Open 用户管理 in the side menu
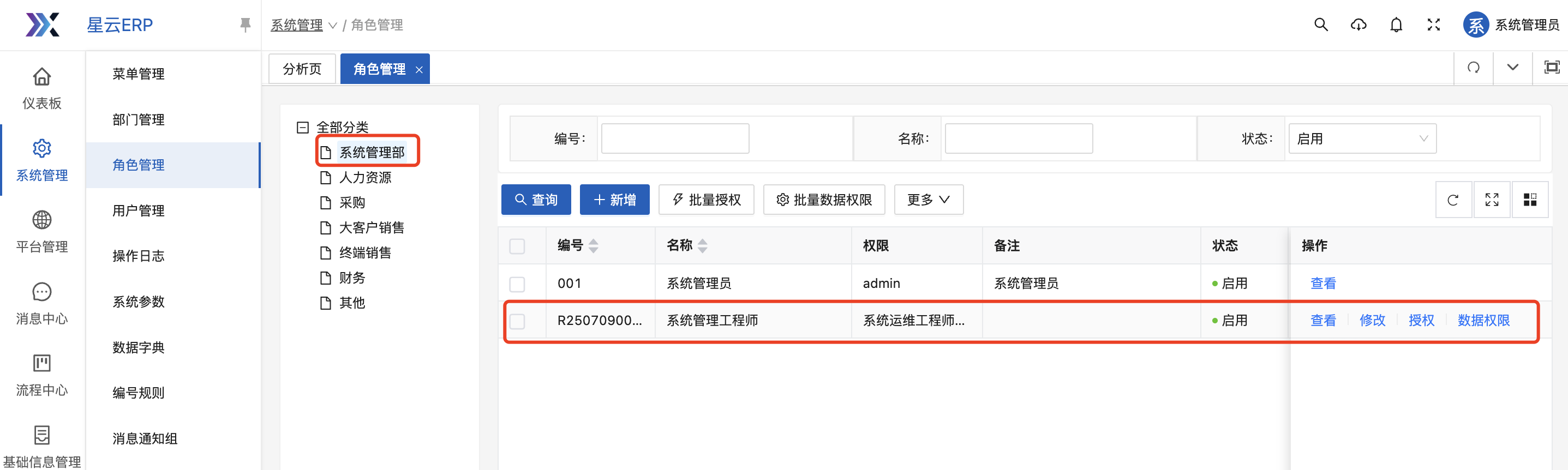Viewport: 1568px width, 470px height. coord(138,210)
